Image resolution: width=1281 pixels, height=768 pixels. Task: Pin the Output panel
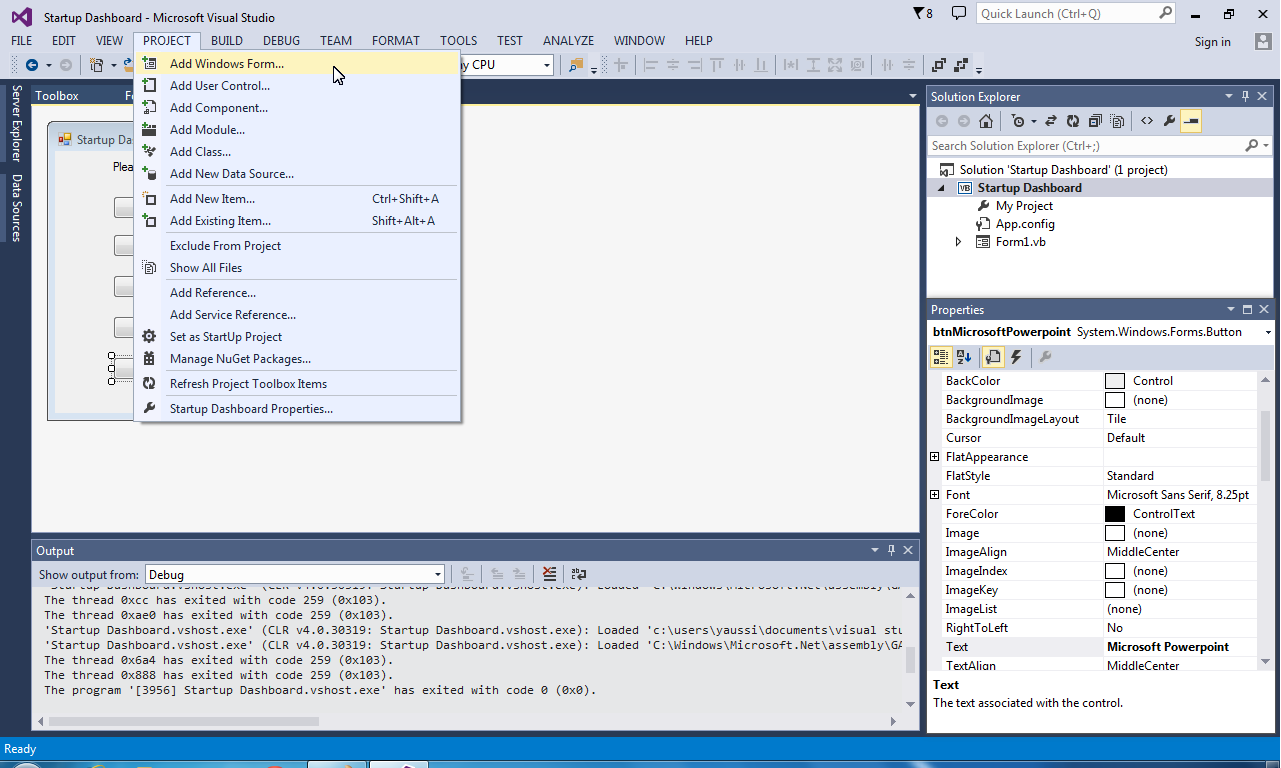tap(890, 550)
